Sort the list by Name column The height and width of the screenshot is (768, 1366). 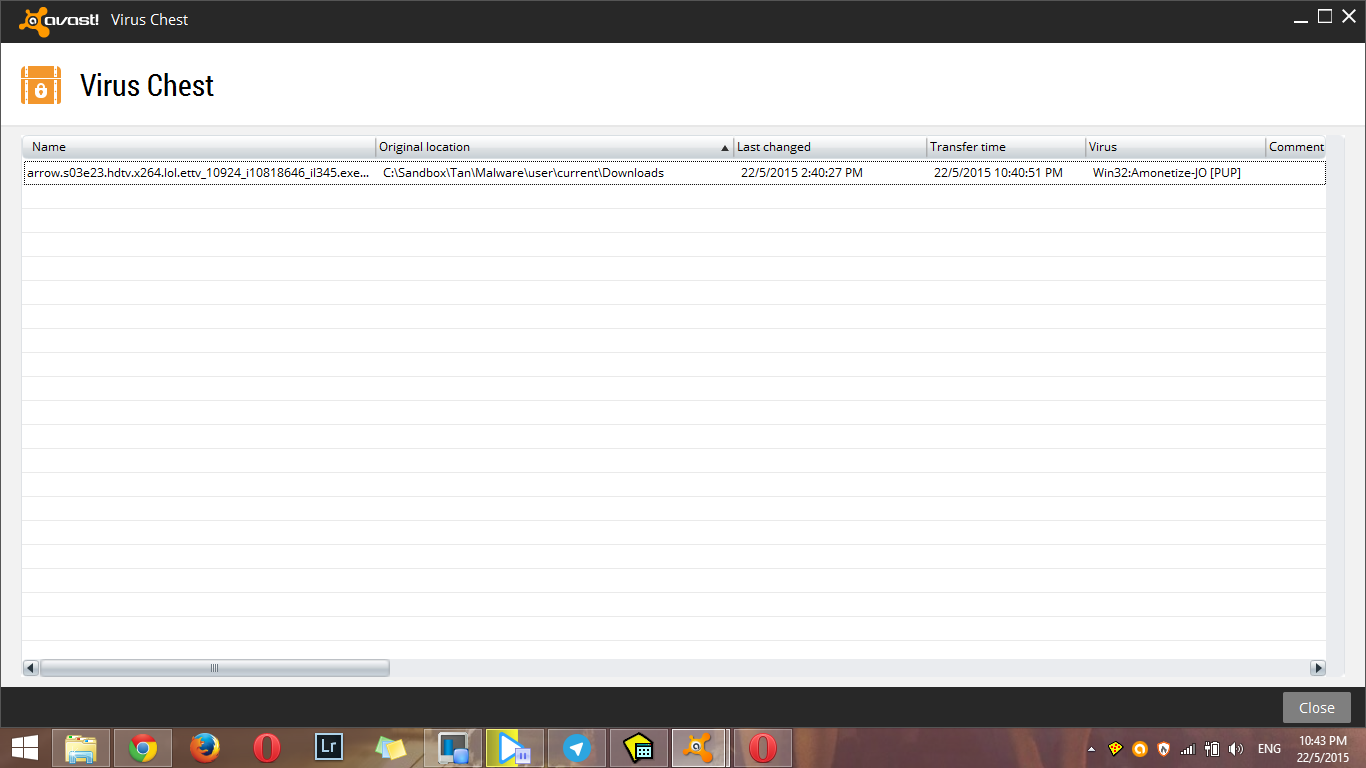(198, 147)
